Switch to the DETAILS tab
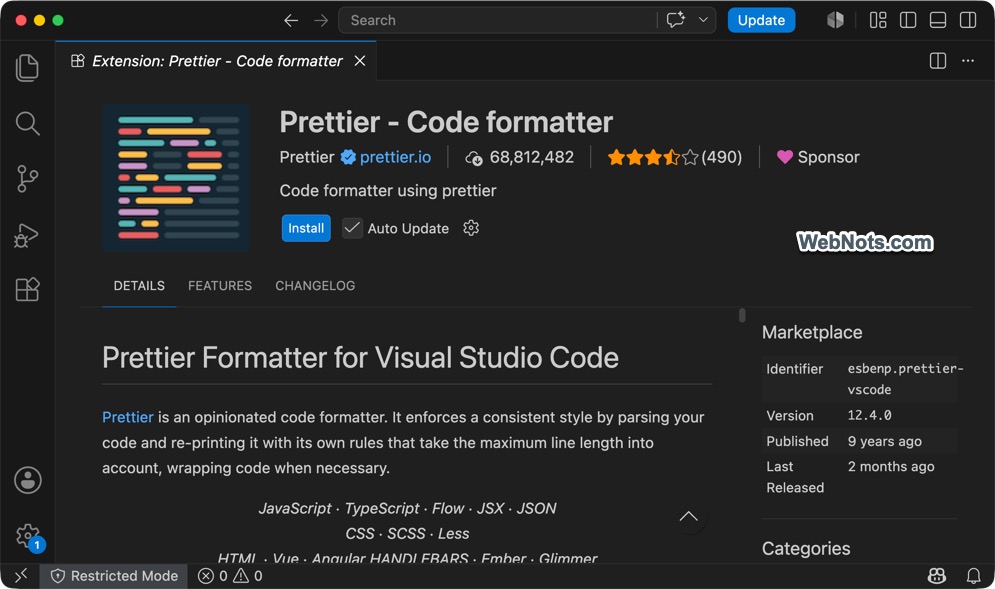 point(139,286)
